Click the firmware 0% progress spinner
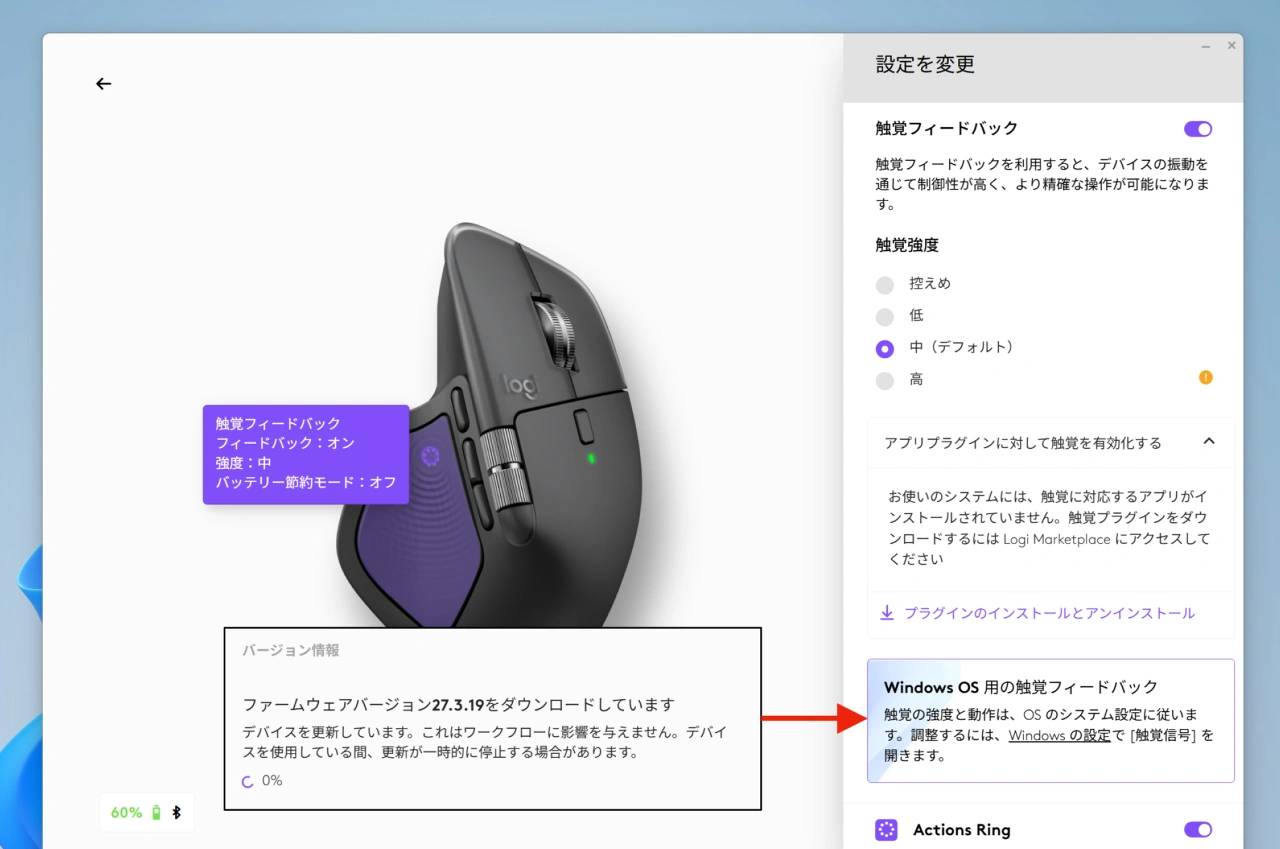Viewport: 1280px width, 849px height. pyautogui.click(x=248, y=781)
